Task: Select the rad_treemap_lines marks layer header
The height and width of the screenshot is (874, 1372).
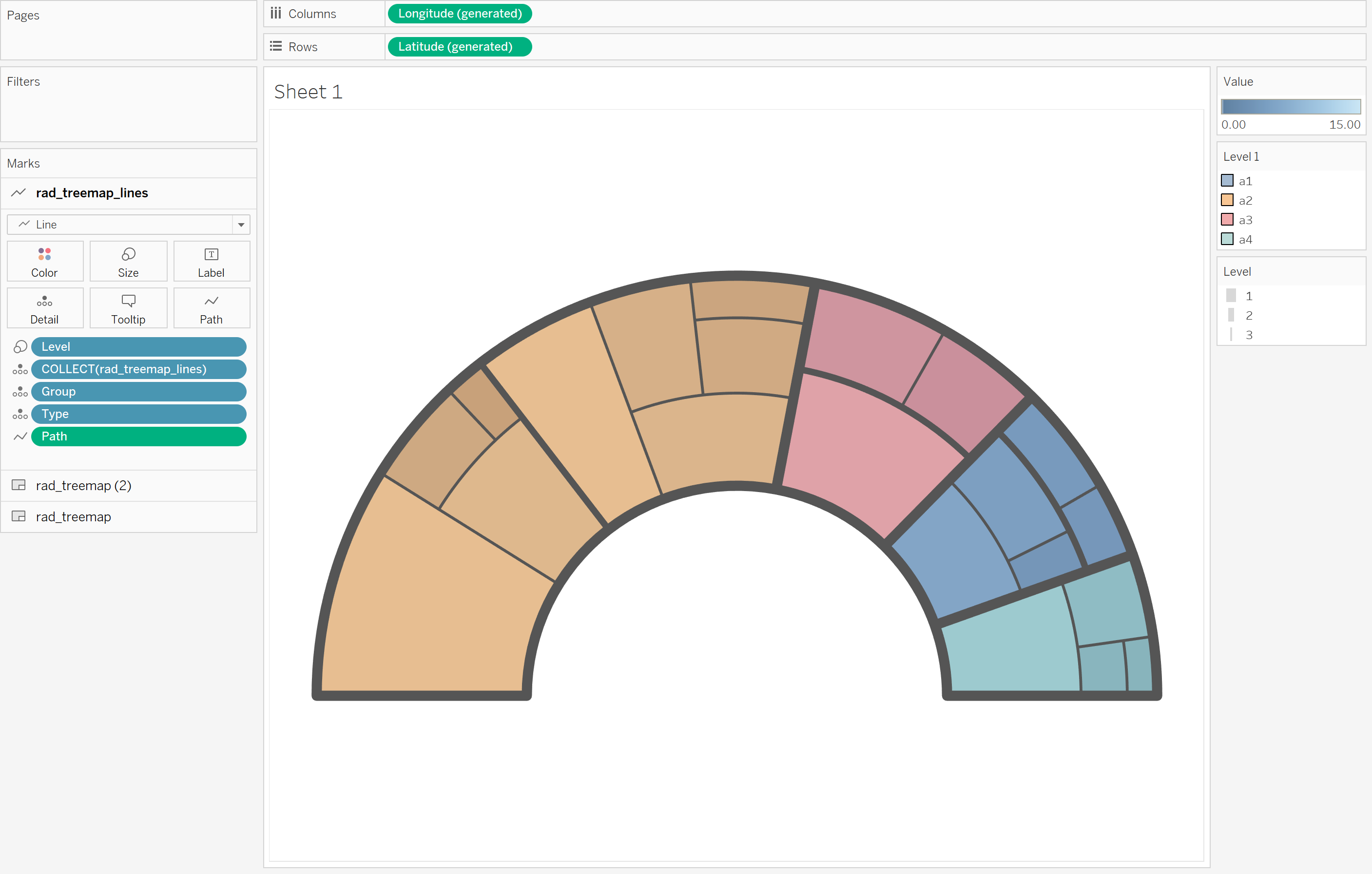Action: click(x=92, y=193)
